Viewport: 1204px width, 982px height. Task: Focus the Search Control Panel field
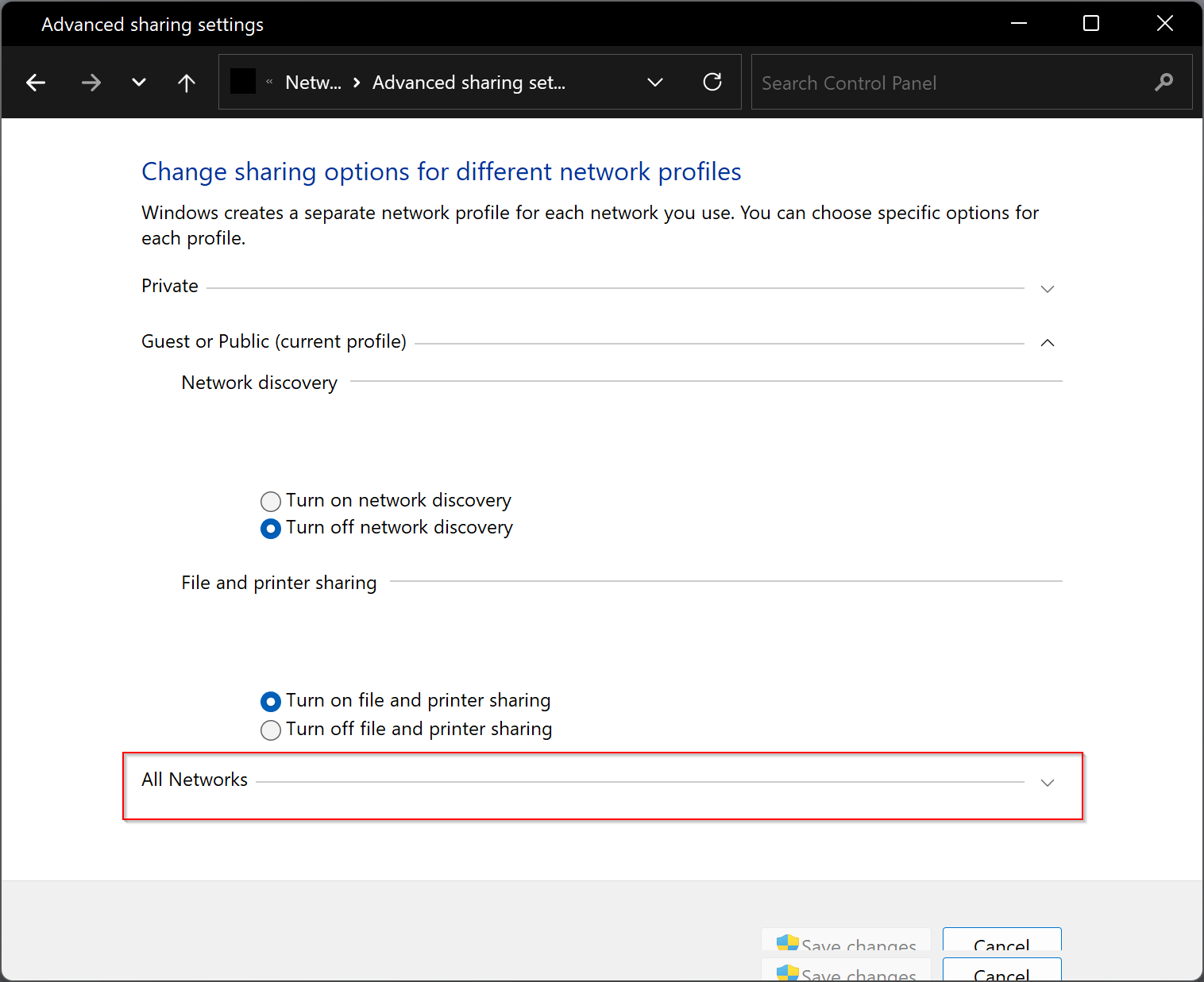click(x=971, y=82)
